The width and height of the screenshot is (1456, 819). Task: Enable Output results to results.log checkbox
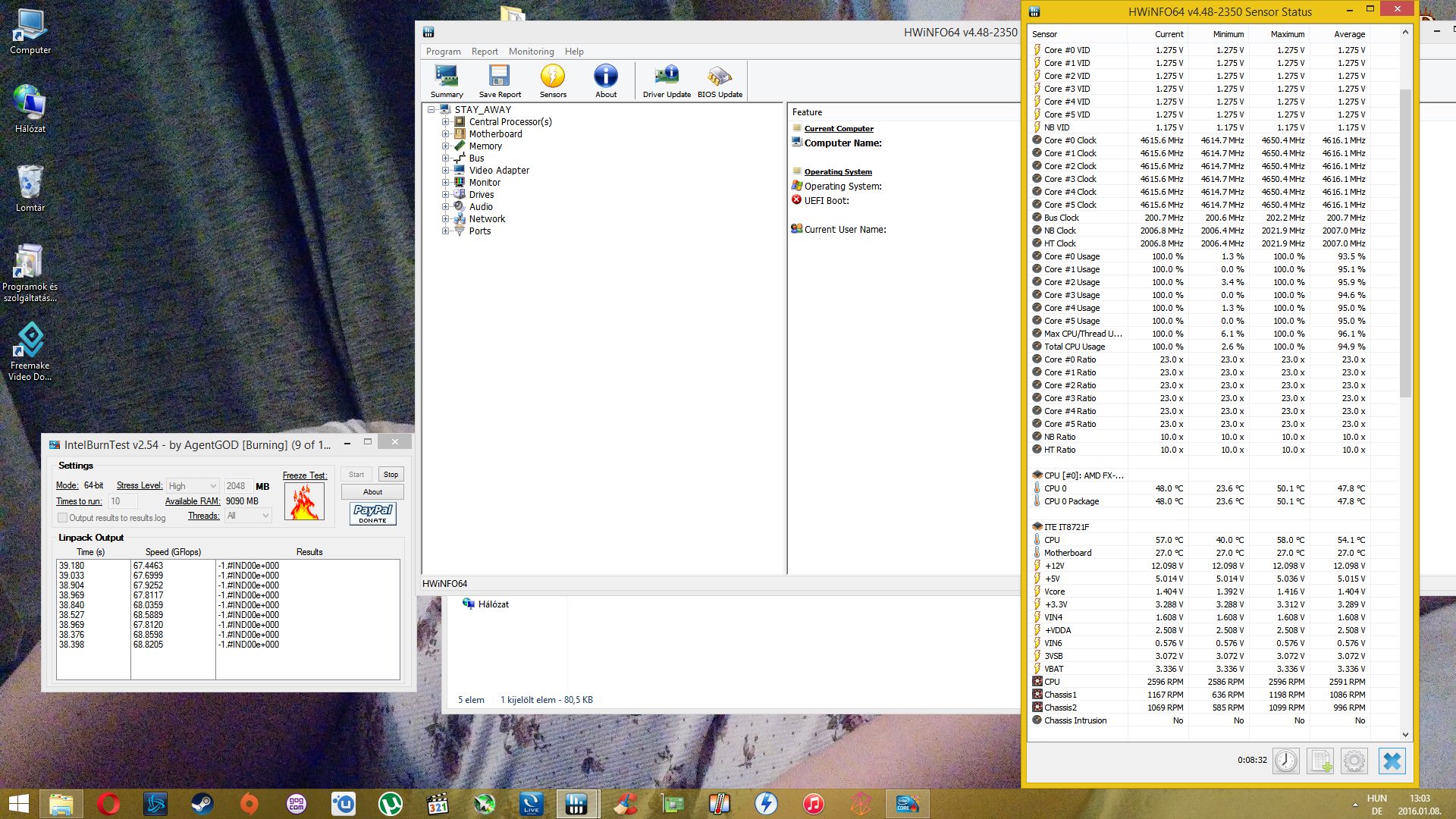click(x=63, y=518)
